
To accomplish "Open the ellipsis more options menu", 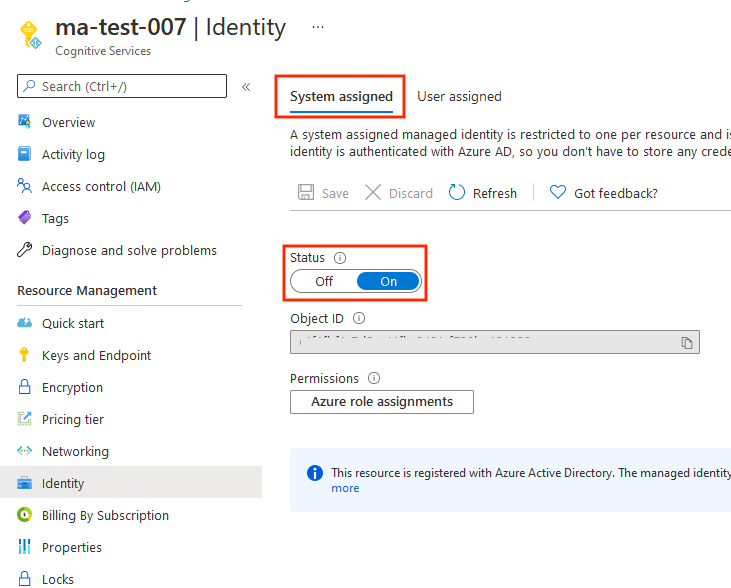I will [x=318, y=27].
